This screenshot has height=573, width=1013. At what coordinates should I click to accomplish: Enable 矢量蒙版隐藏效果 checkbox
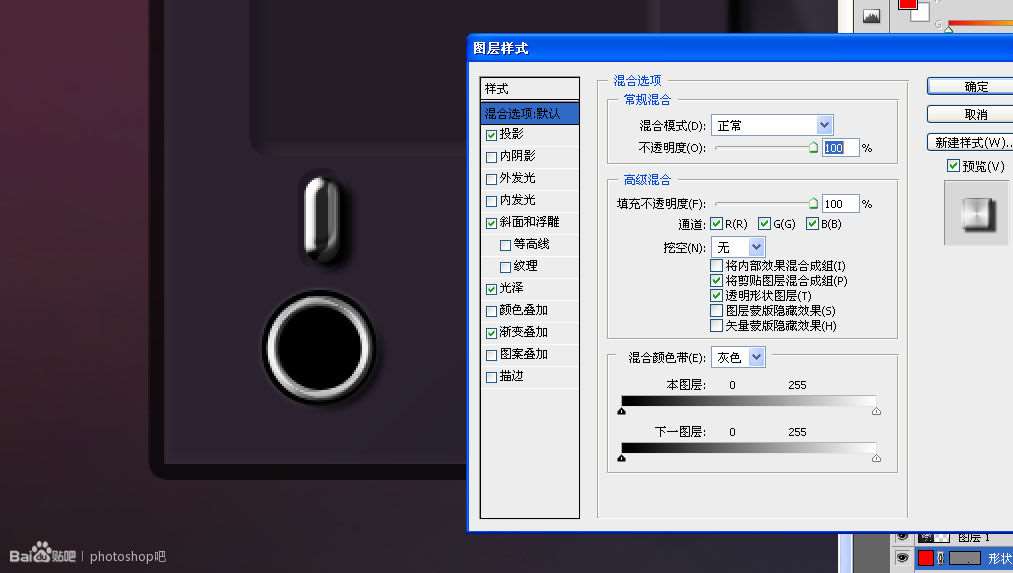716,325
